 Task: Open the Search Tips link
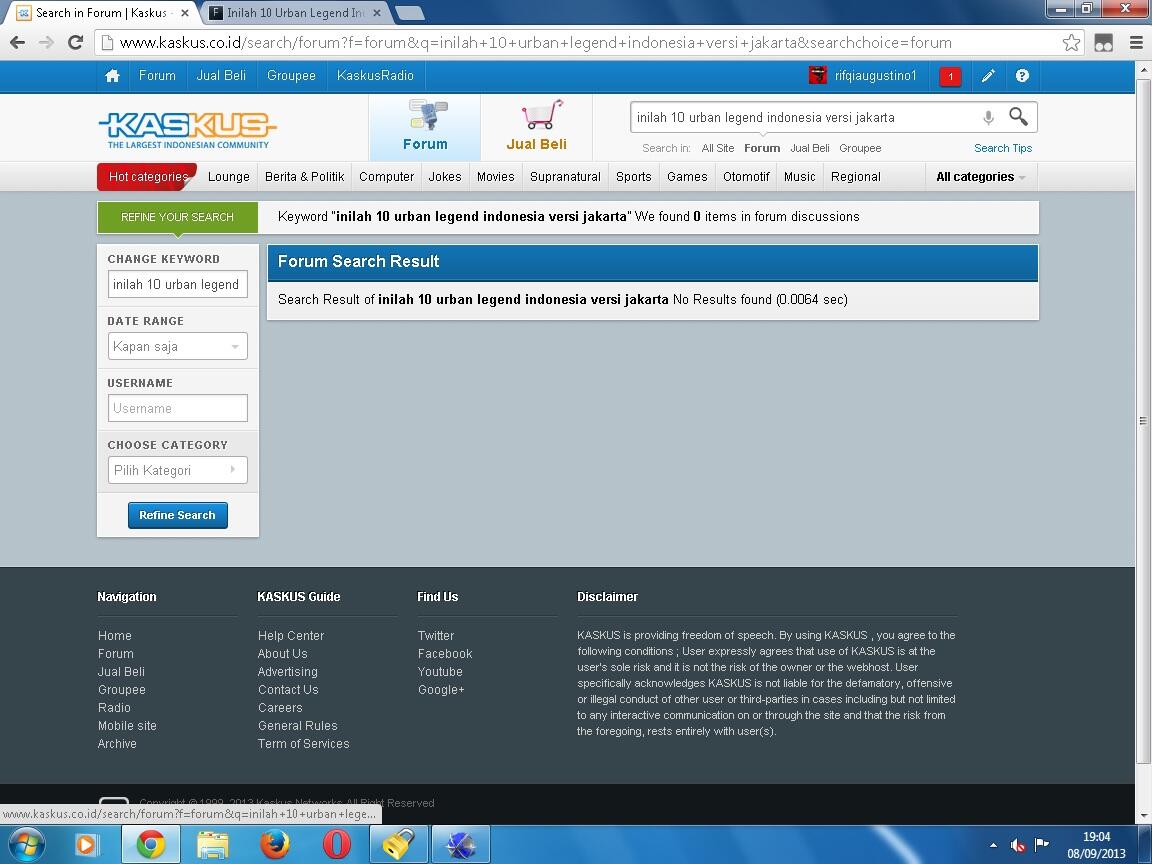[1003, 148]
